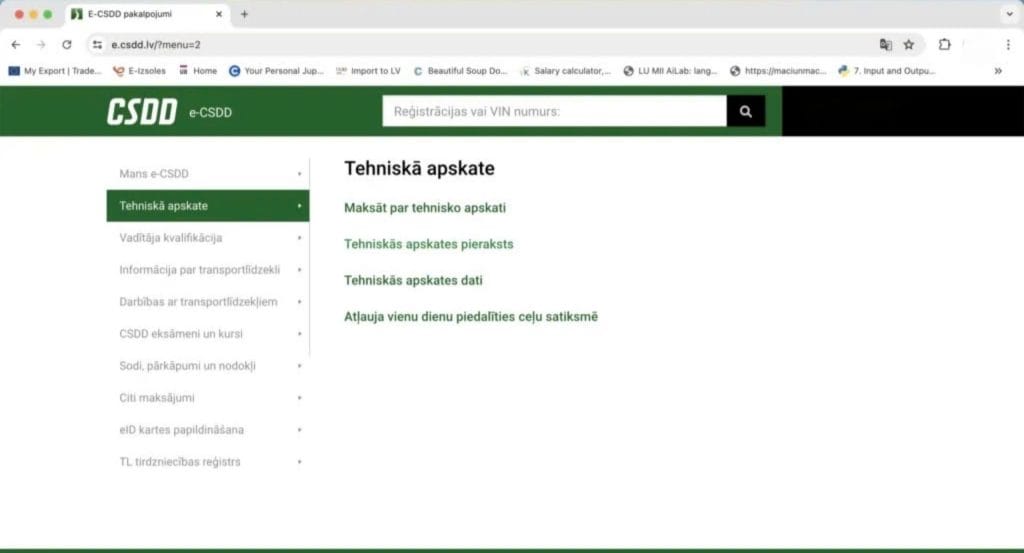1024x553 pixels.
Task: Open Maksāt par tehnisko apskati link
Action: coord(425,208)
